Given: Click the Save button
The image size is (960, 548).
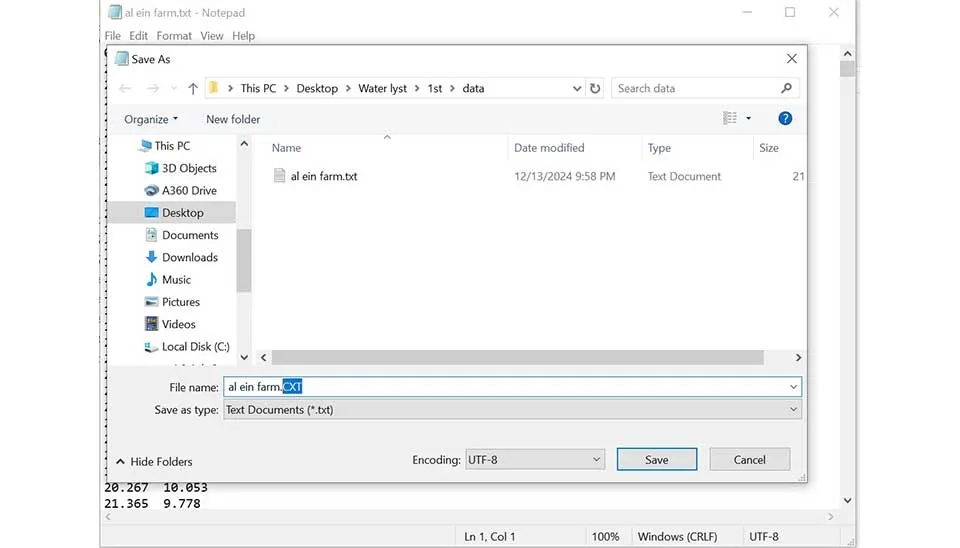Looking at the screenshot, I should pos(656,460).
